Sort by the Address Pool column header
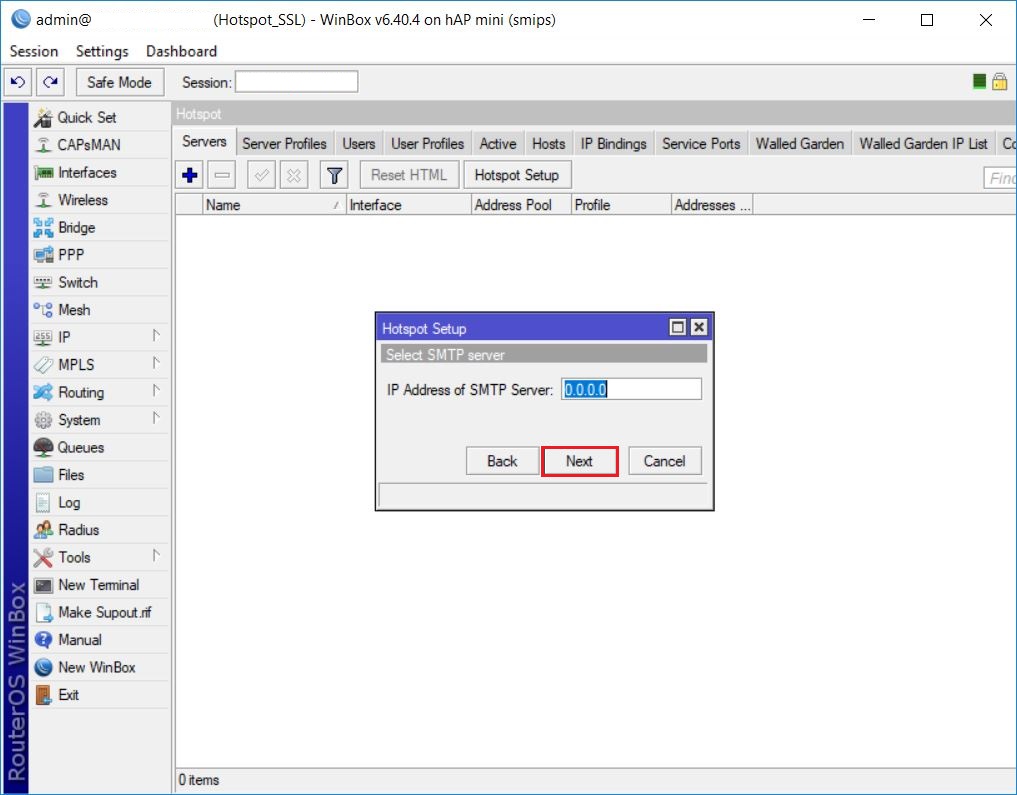1017x795 pixels. pos(521,205)
